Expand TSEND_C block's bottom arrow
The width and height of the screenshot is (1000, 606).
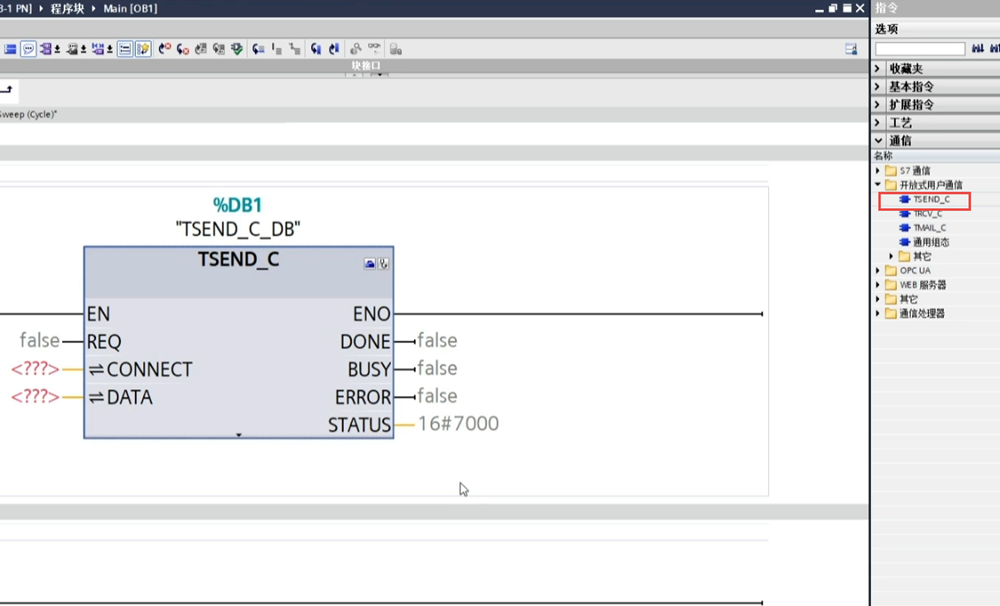click(238, 435)
